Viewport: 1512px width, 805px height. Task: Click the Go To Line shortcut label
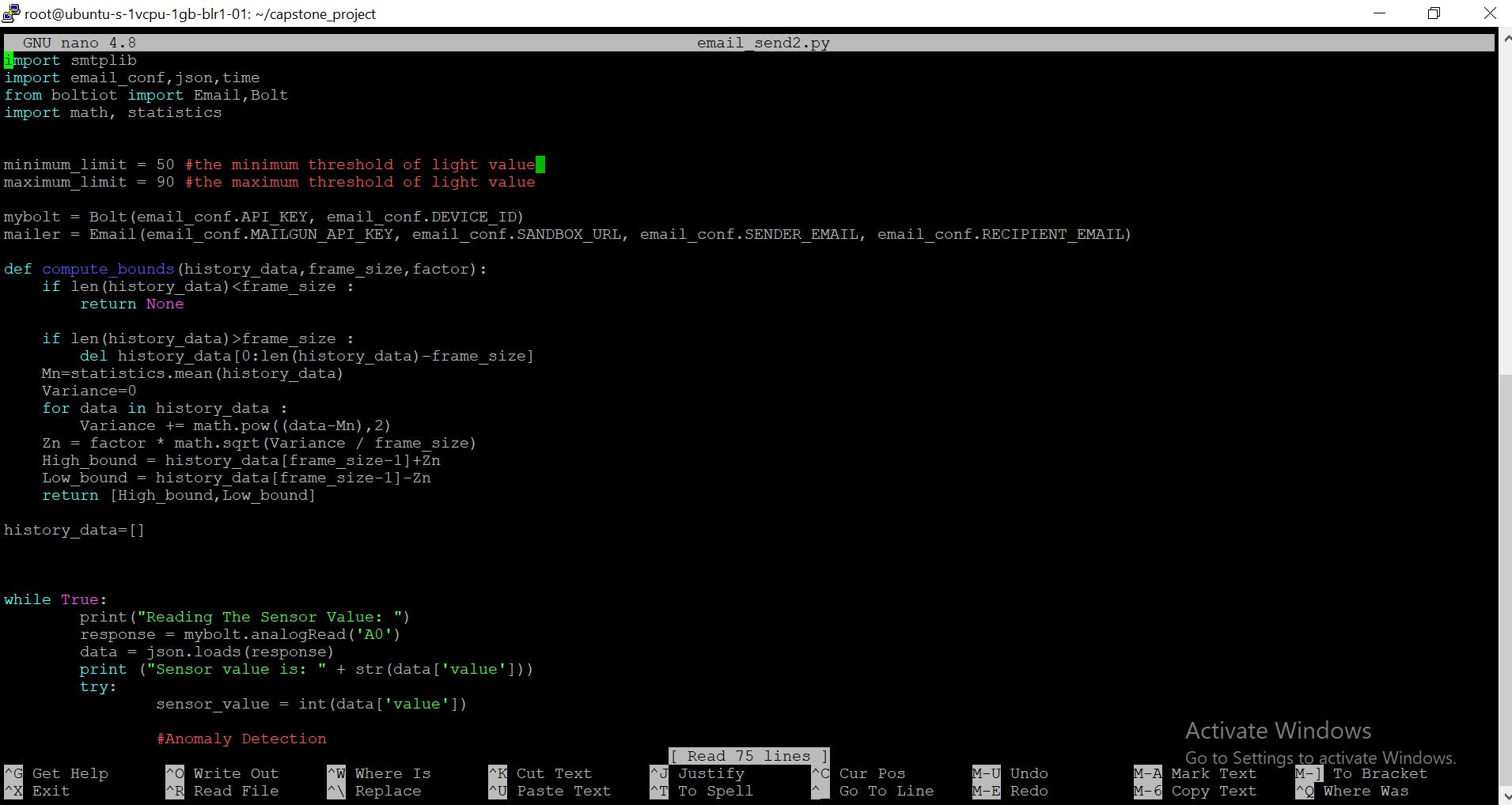pos(886,791)
